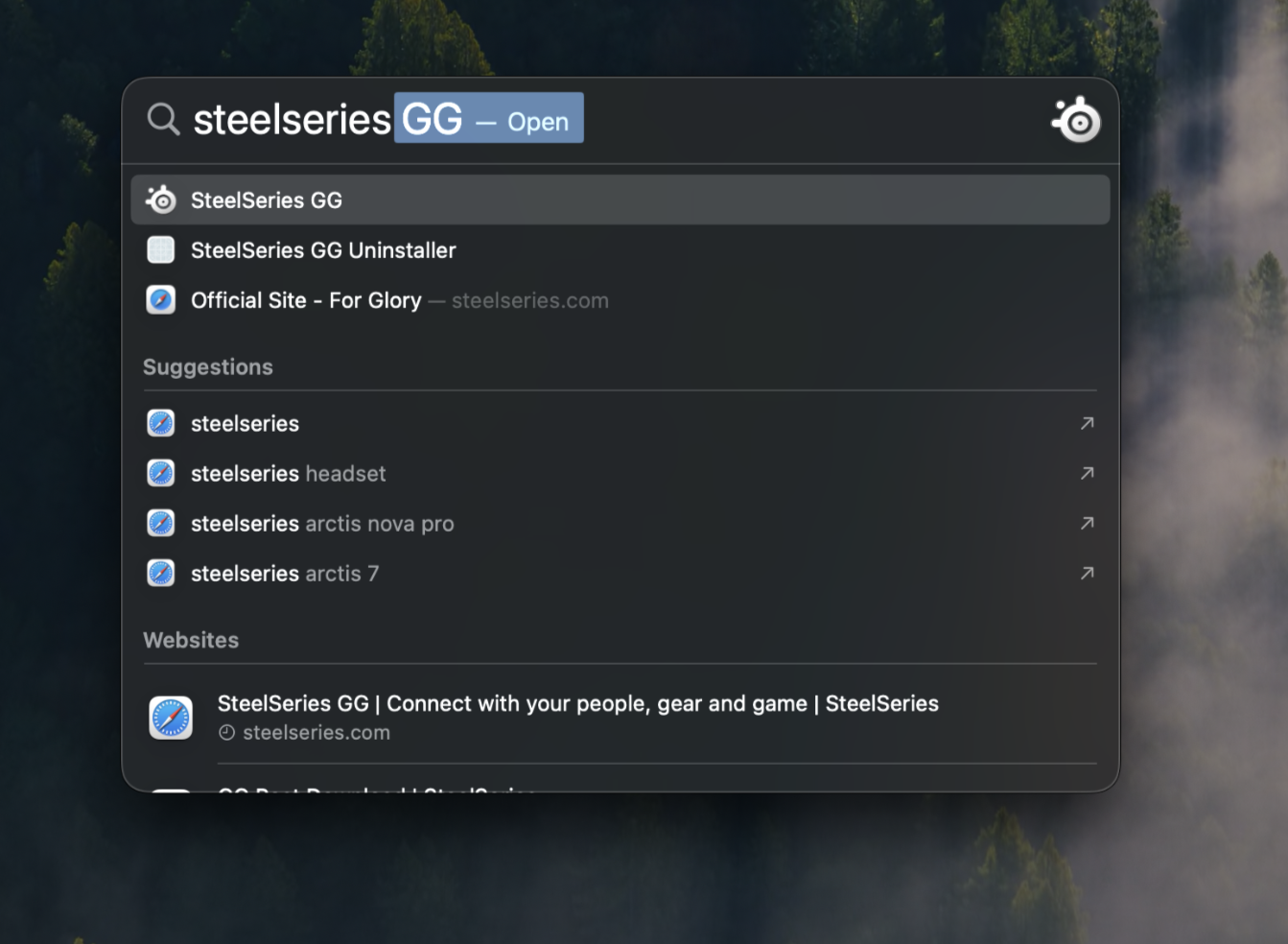Click Safari icon beside 'steelseries' suggestion
The image size is (1288, 944).
click(x=161, y=423)
